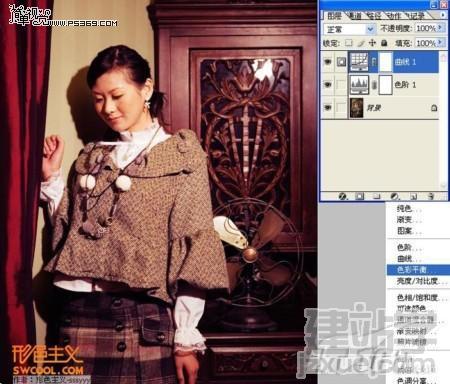This screenshot has height=384, width=450.
Task: Click the add layer style icon
Action: [x=343, y=196]
